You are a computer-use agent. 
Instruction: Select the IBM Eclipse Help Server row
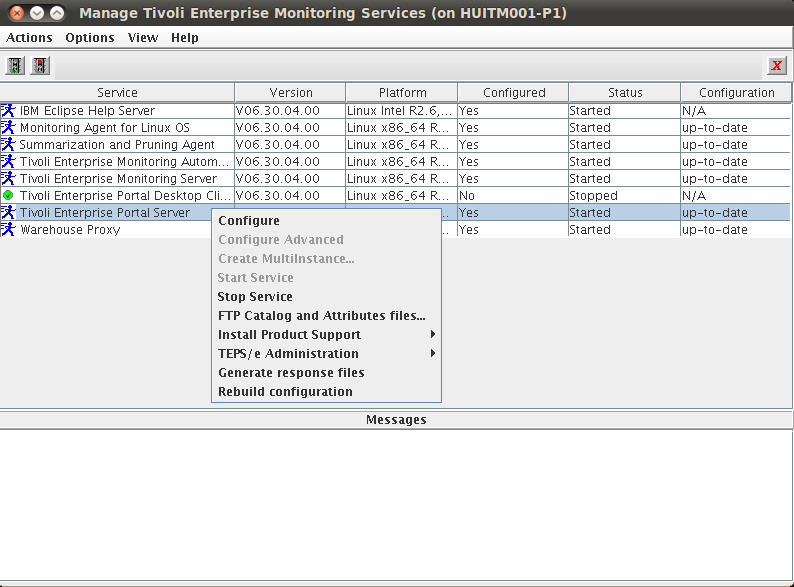pos(395,110)
